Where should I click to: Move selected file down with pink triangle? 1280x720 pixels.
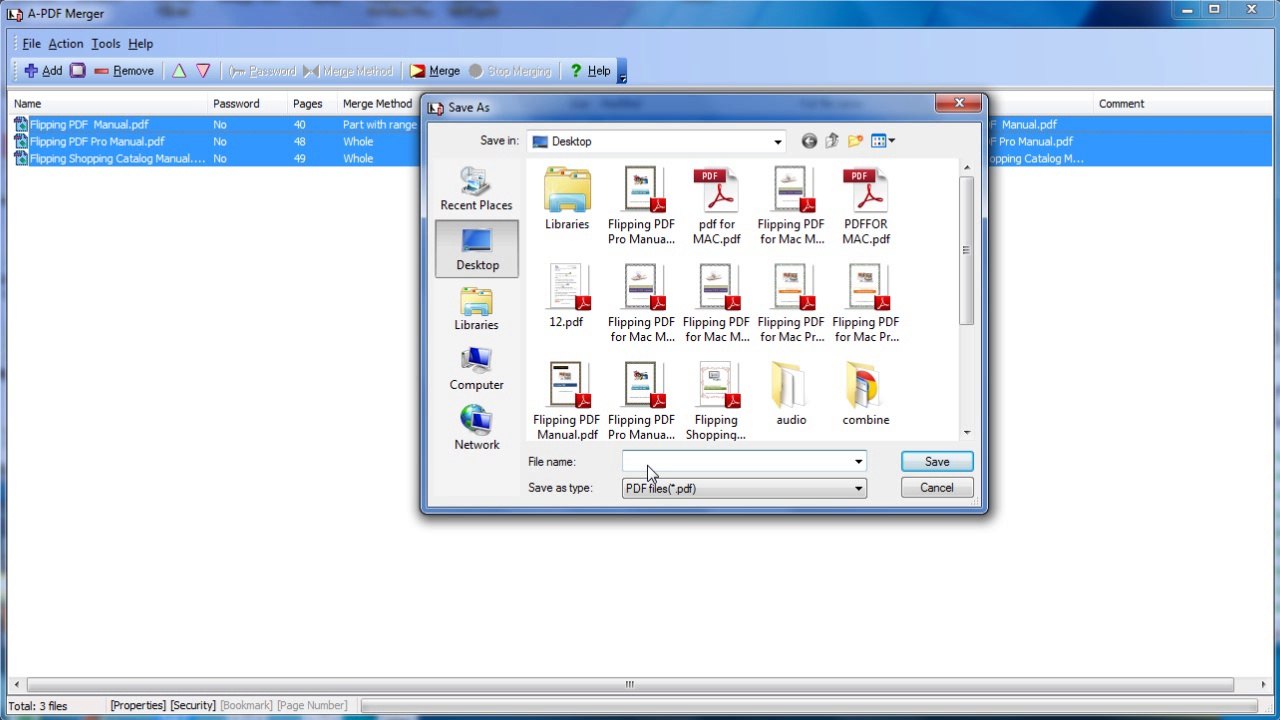click(x=203, y=71)
